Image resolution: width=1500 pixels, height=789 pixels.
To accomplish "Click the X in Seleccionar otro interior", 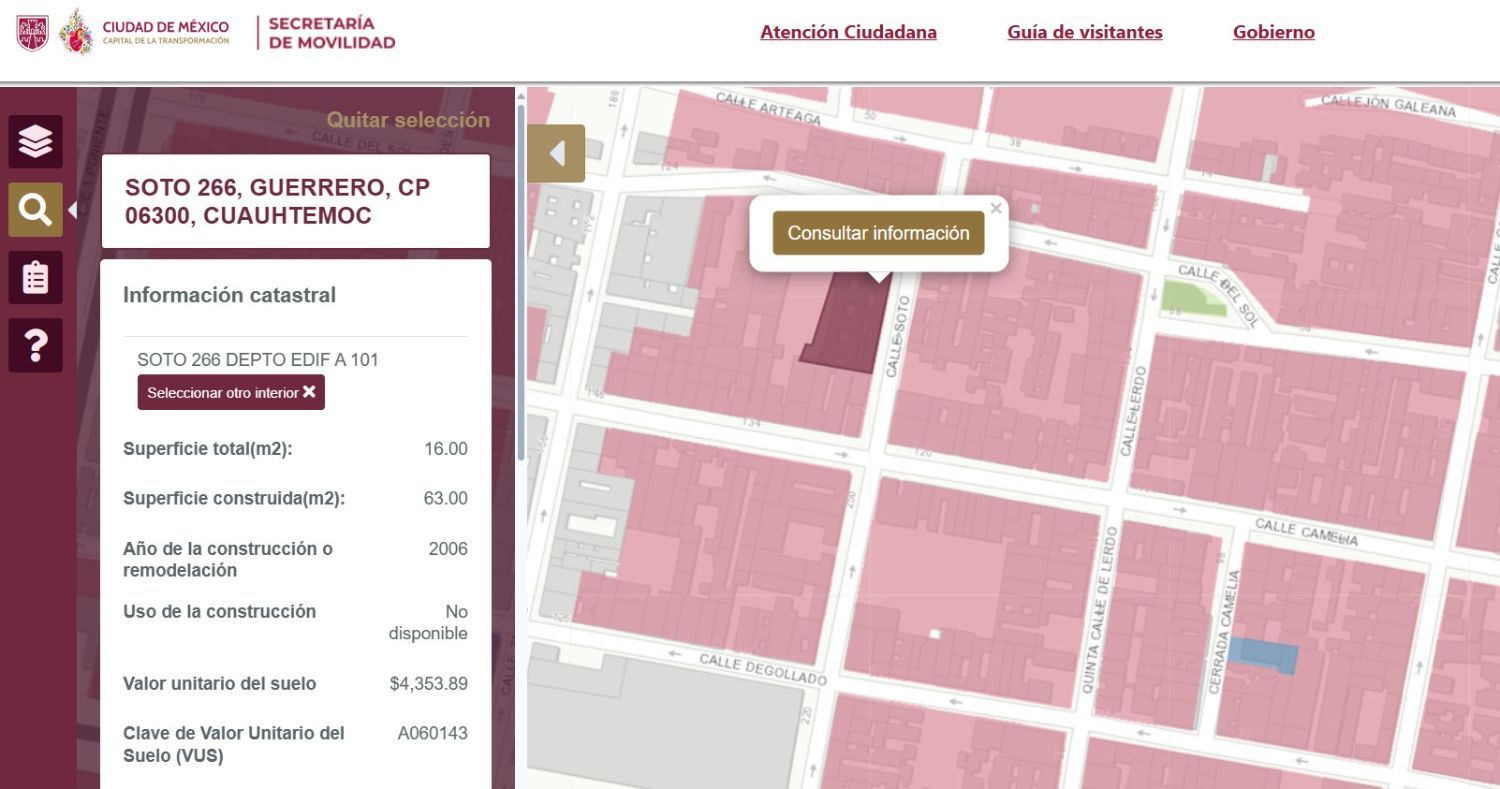I will pos(309,392).
